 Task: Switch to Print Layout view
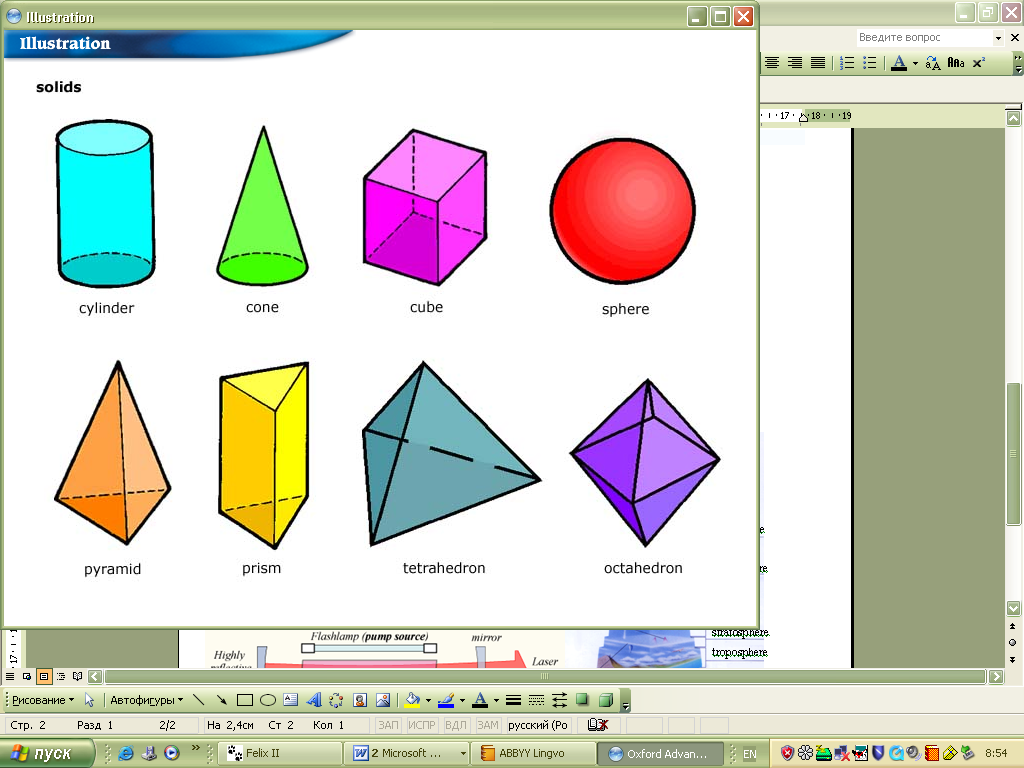(44, 677)
